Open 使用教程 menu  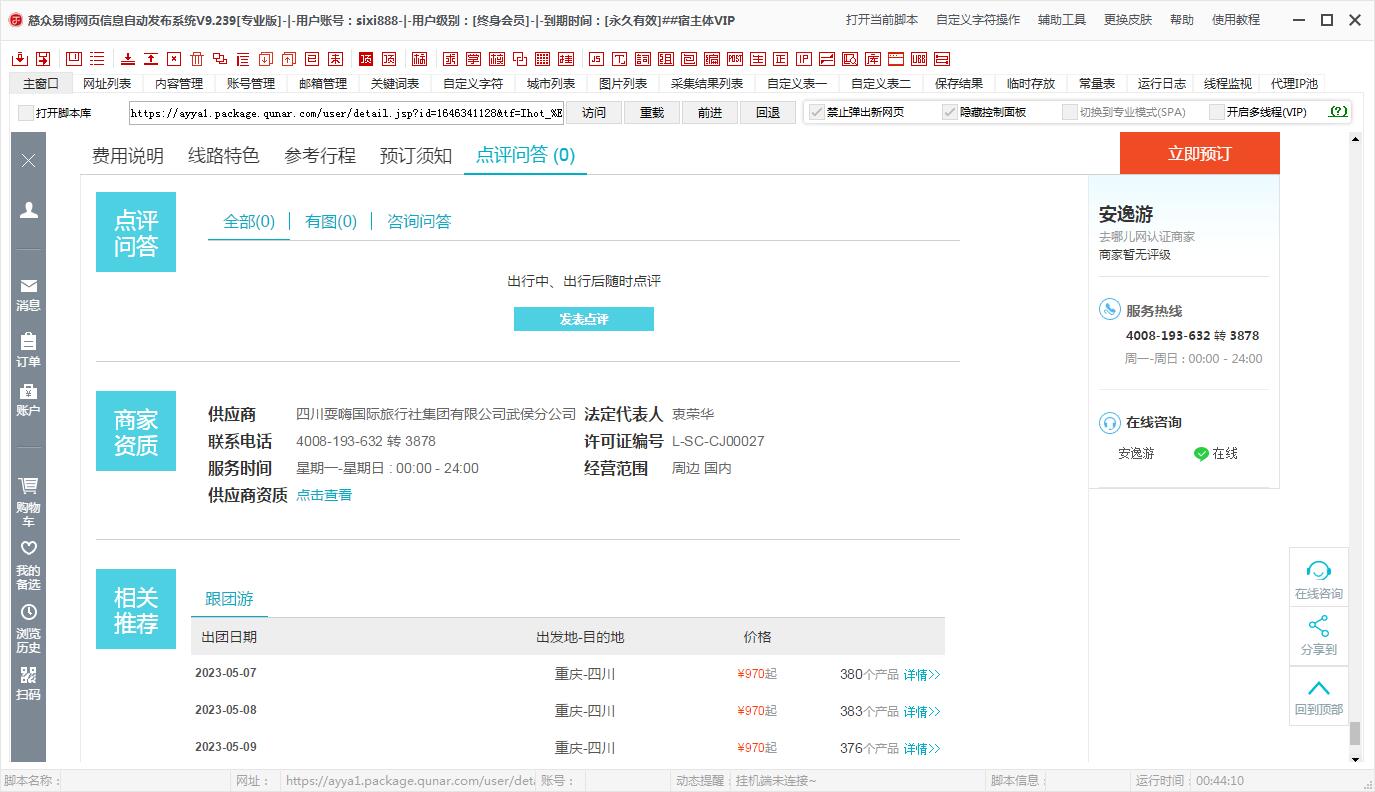point(1236,20)
